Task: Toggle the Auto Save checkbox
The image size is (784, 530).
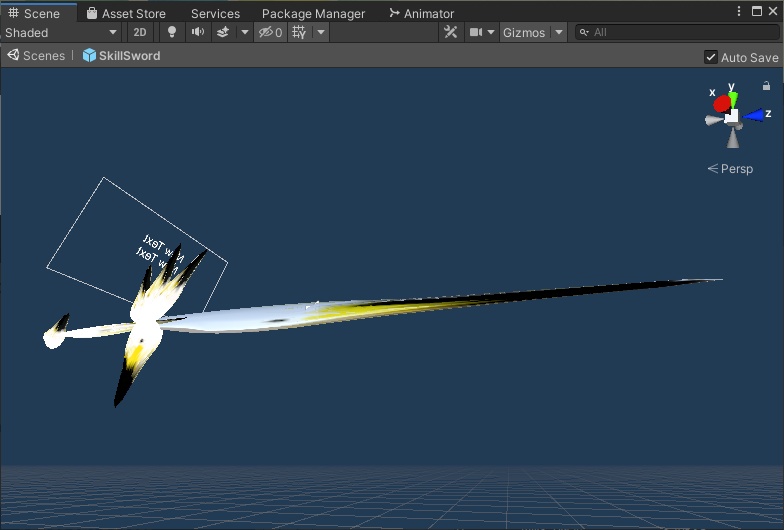Action: [710, 57]
